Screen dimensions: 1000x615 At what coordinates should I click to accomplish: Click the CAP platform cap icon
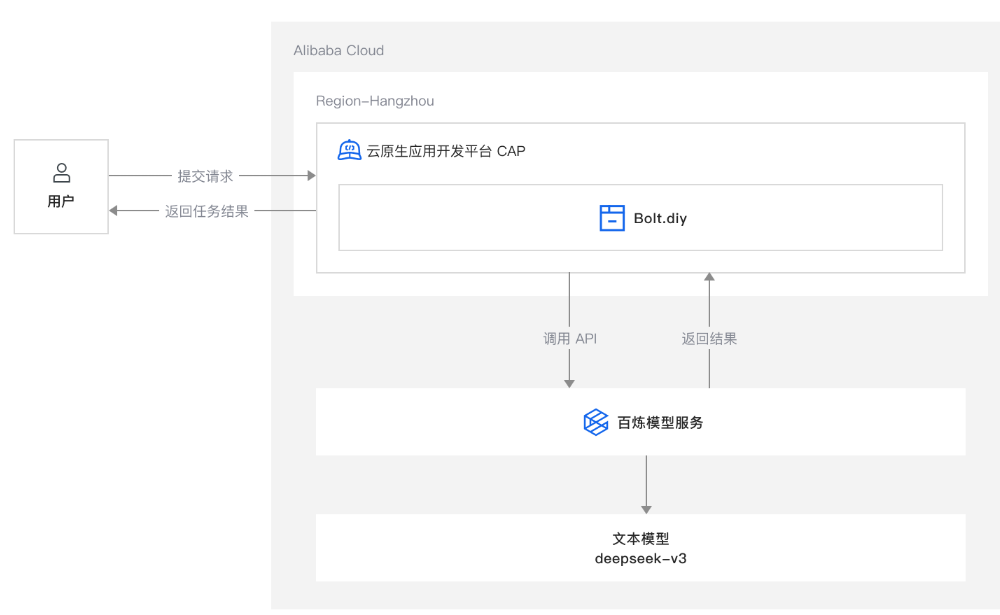pos(349,151)
